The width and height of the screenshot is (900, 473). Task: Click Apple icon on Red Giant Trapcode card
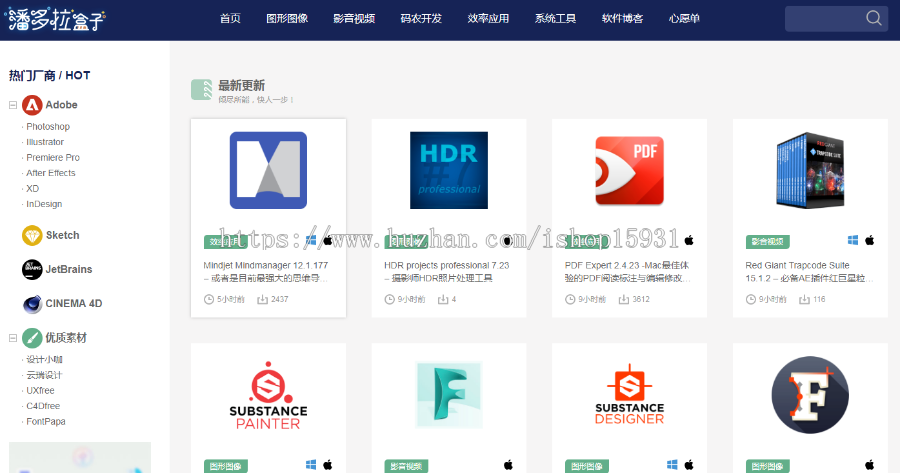[x=870, y=241]
